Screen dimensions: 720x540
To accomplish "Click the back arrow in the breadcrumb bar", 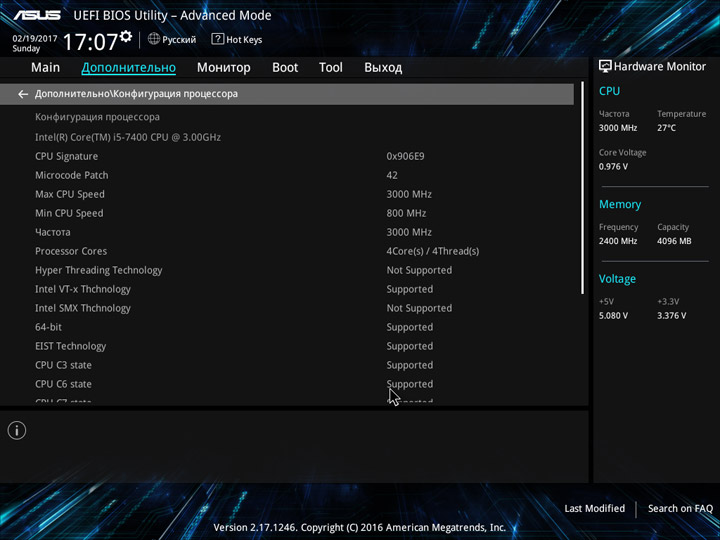I will (x=23, y=94).
